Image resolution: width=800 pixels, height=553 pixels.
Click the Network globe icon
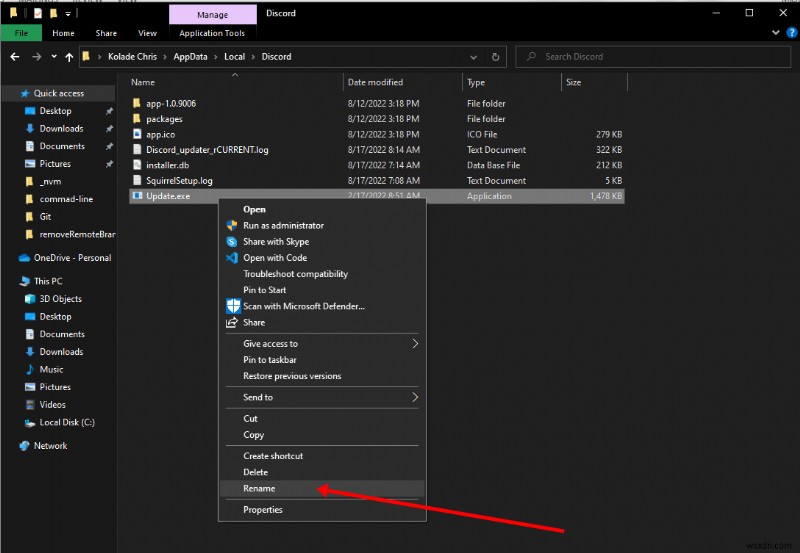[24, 446]
